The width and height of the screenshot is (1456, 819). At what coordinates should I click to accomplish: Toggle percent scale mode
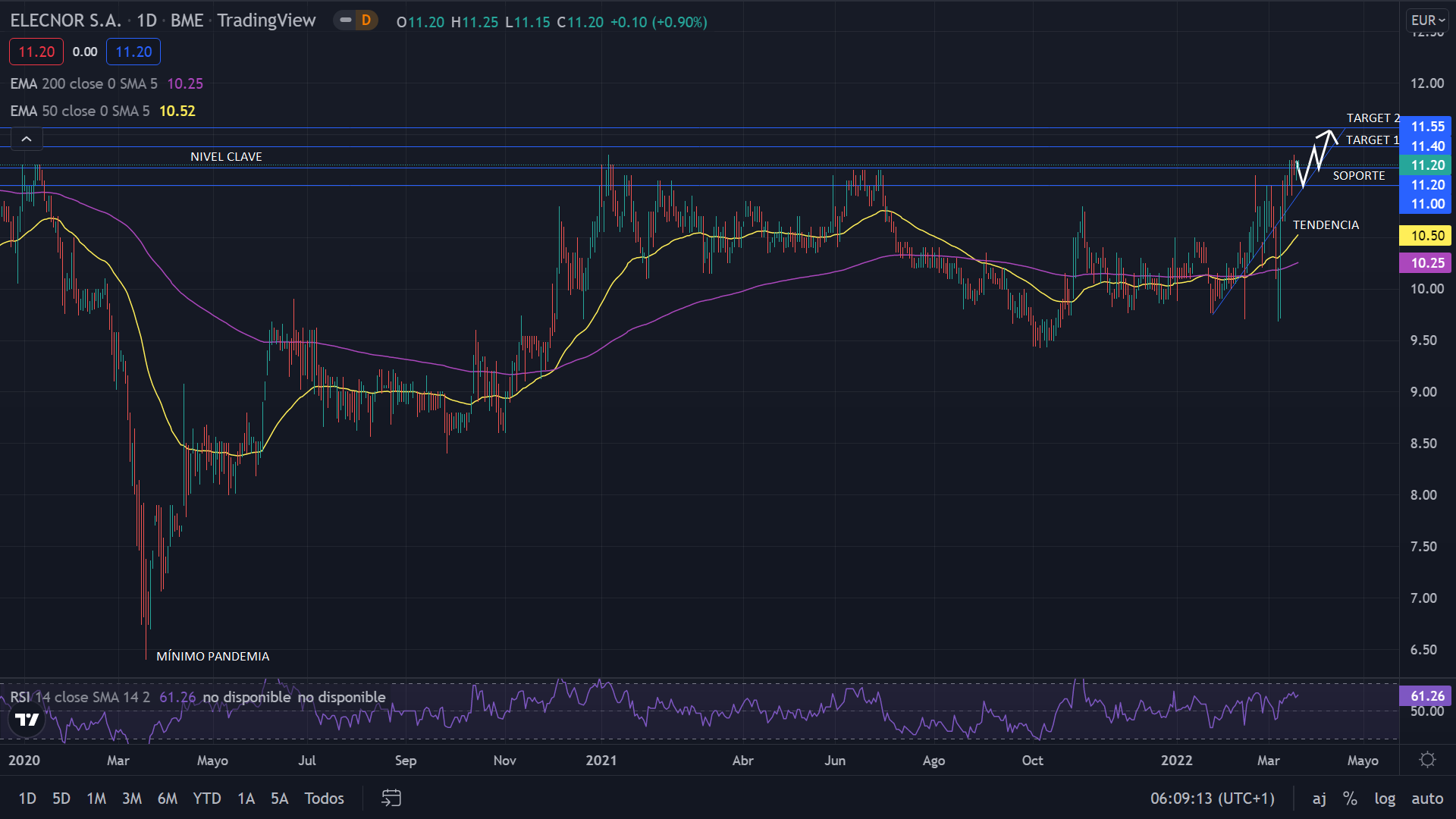click(x=1350, y=798)
